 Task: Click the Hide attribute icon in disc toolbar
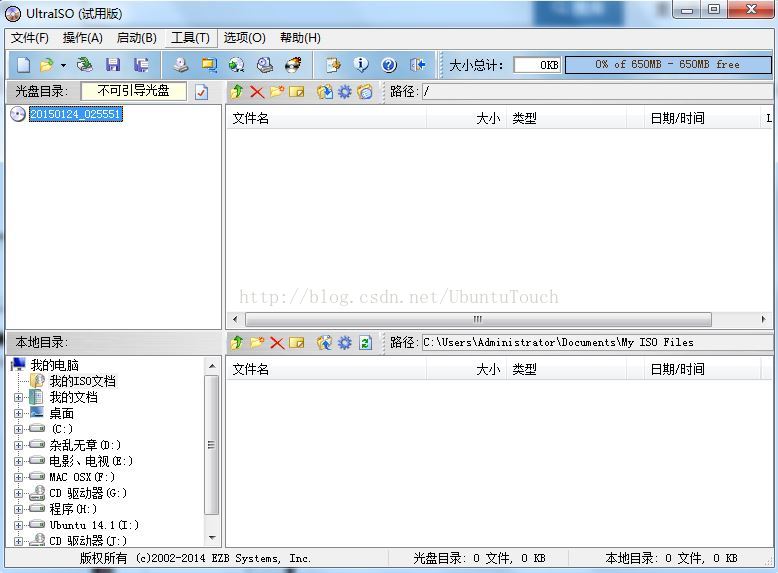(x=365, y=92)
